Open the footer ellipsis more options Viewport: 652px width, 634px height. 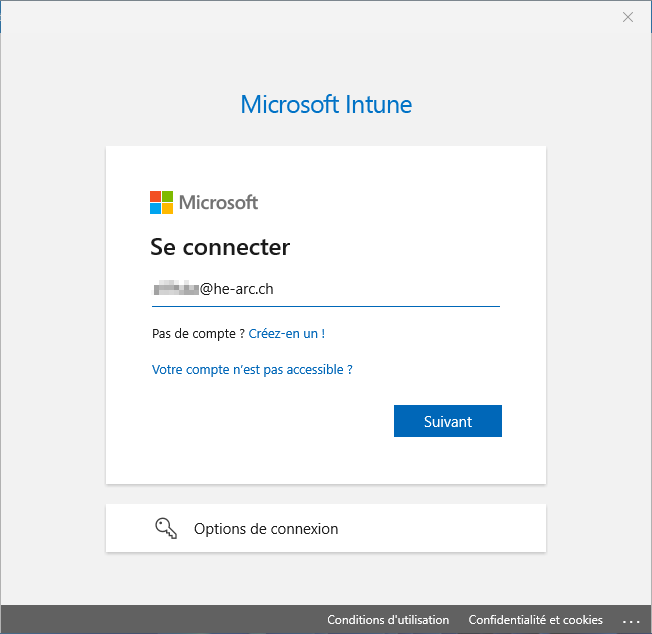coord(631,621)
